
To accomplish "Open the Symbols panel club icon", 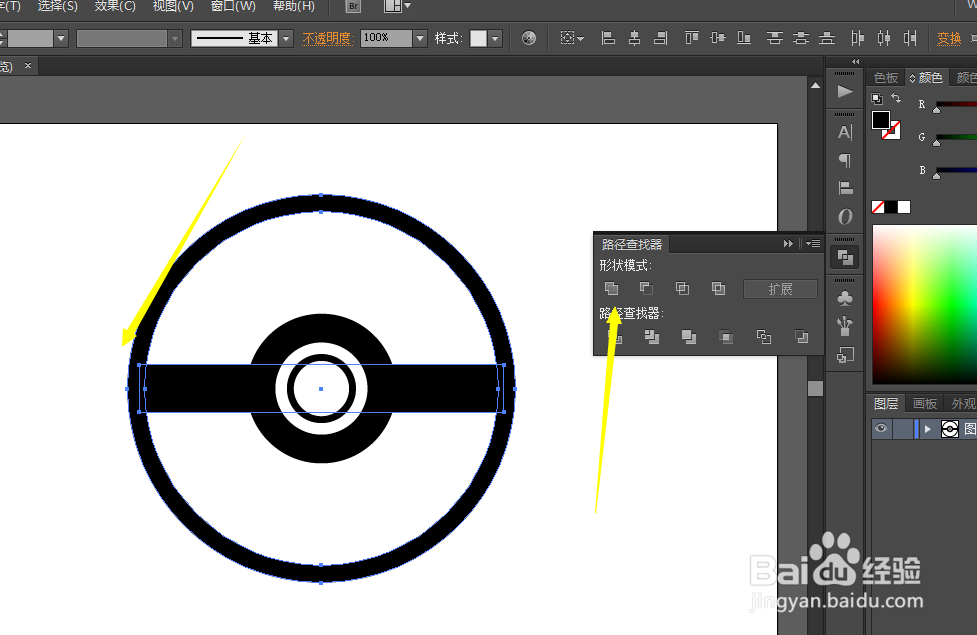I will point(845,298).
